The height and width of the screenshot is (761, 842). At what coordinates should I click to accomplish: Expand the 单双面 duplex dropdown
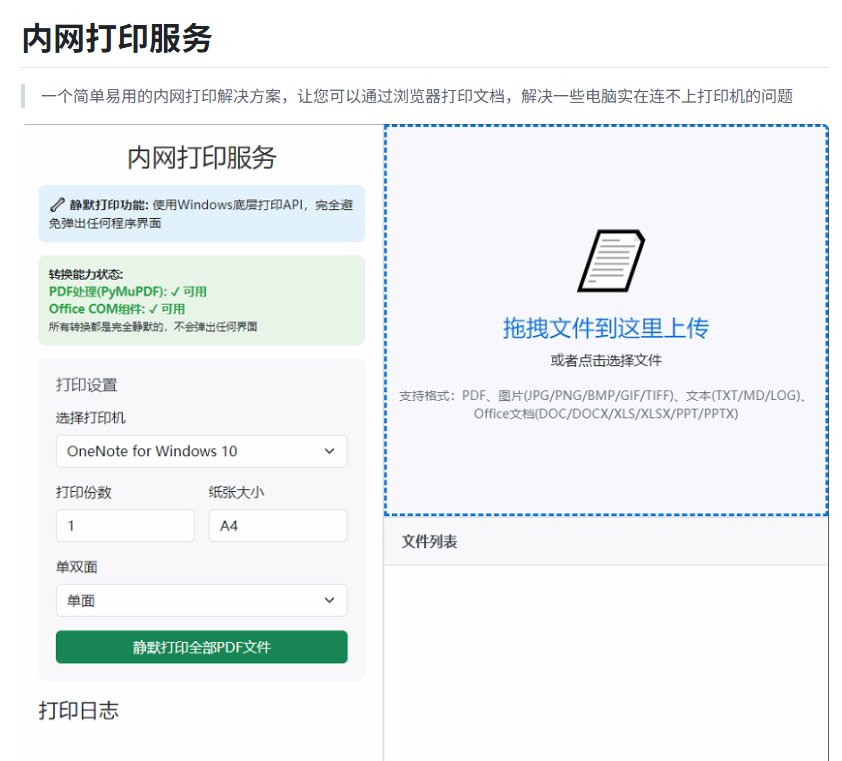tap(201, 600)
